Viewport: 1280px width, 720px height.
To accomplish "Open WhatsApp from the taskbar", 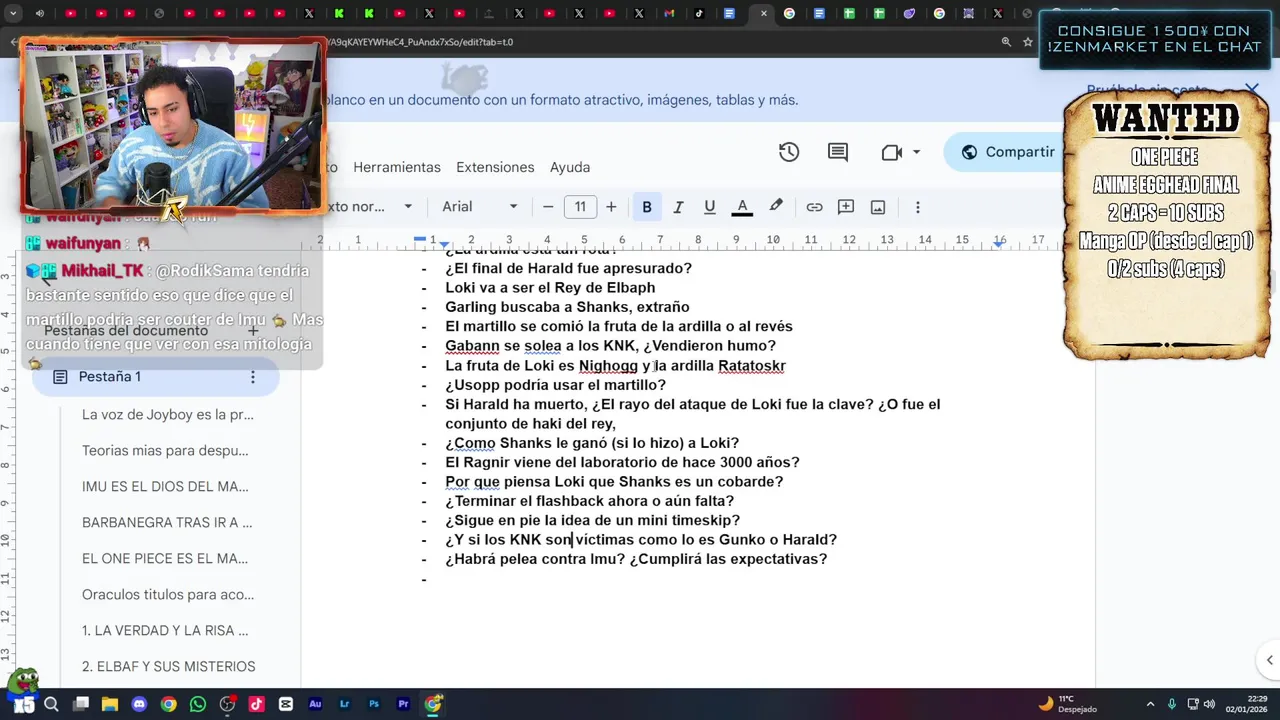I will 198,704.
